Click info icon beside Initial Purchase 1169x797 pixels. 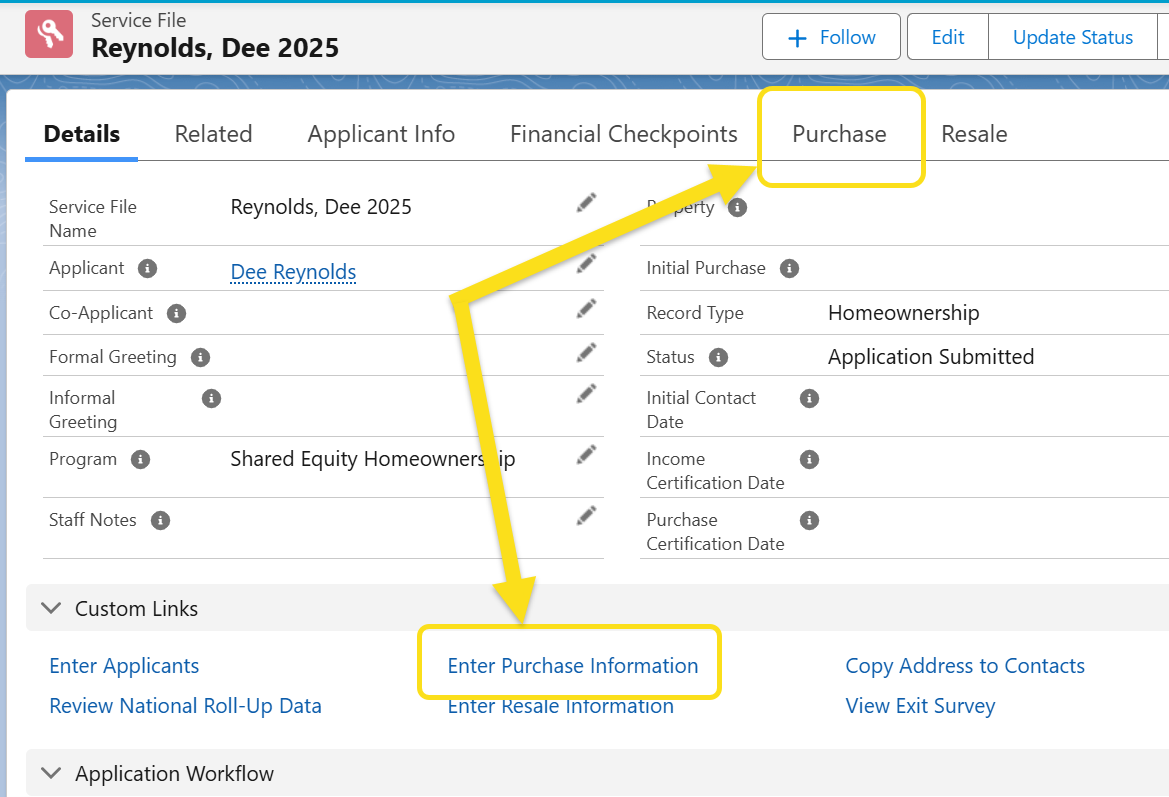[789, 269]
